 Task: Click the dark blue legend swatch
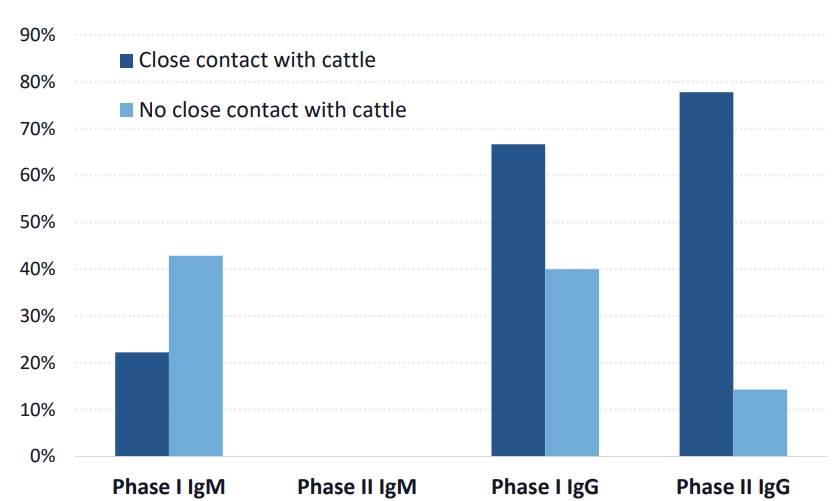click(x=125, y=60)
